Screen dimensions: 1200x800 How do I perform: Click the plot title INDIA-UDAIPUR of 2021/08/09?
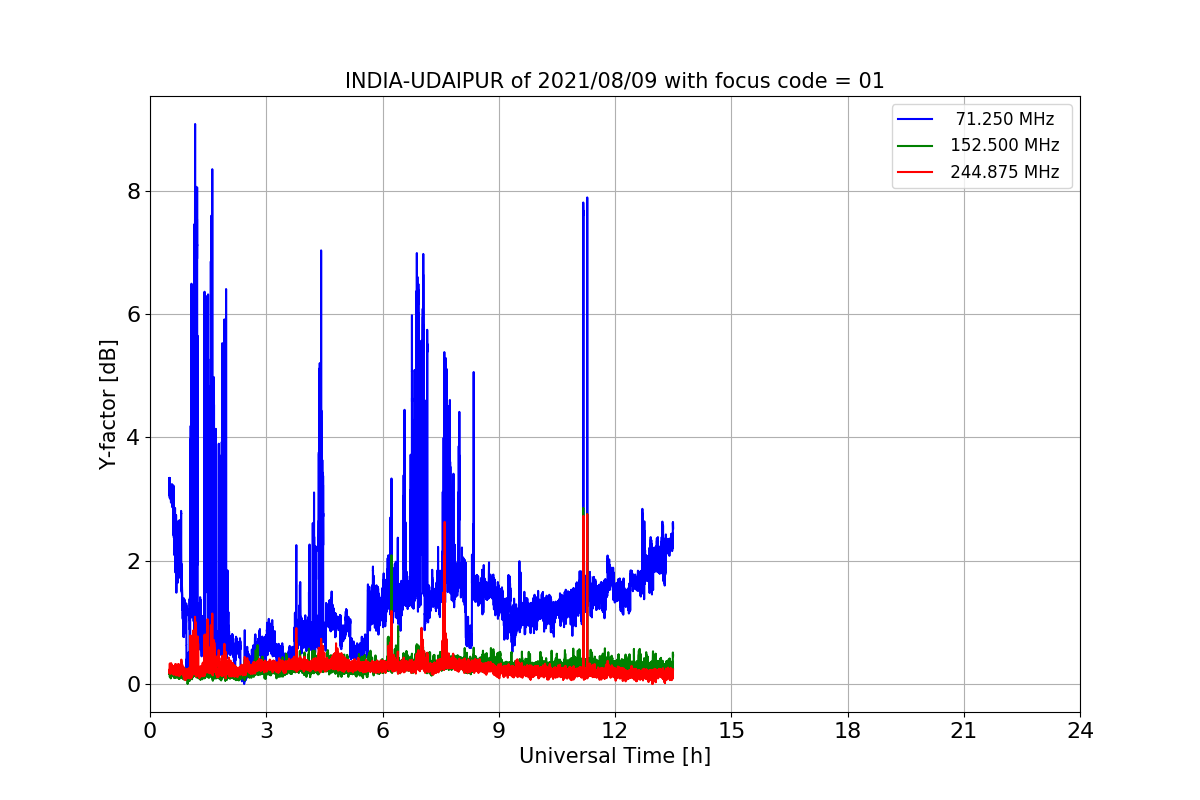[x=615, y=81]
